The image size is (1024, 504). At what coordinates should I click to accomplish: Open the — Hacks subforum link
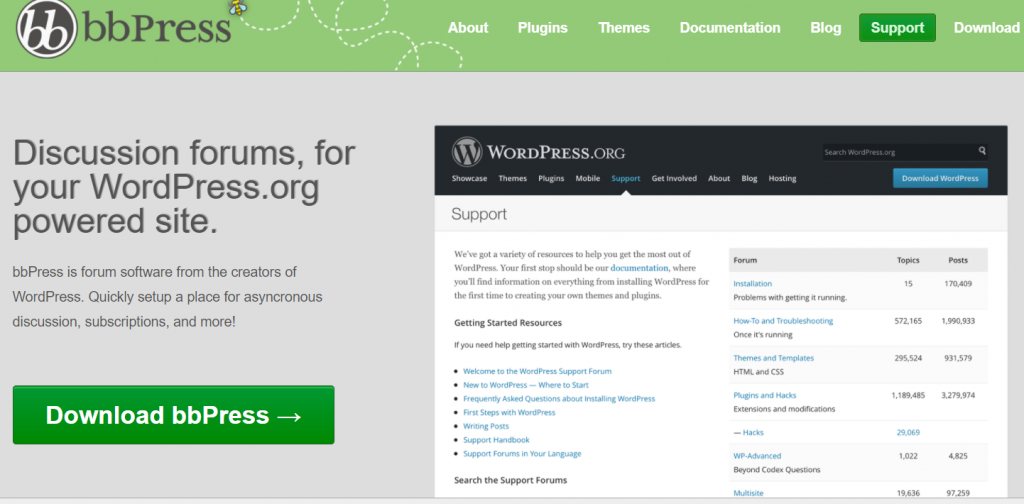[x=748, y=432]
